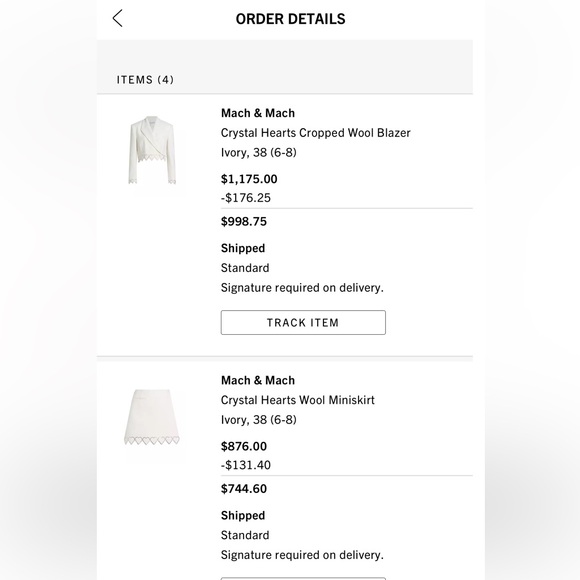
Task: Tap the blazer Shipped status label
Action: tap(243, 248)
